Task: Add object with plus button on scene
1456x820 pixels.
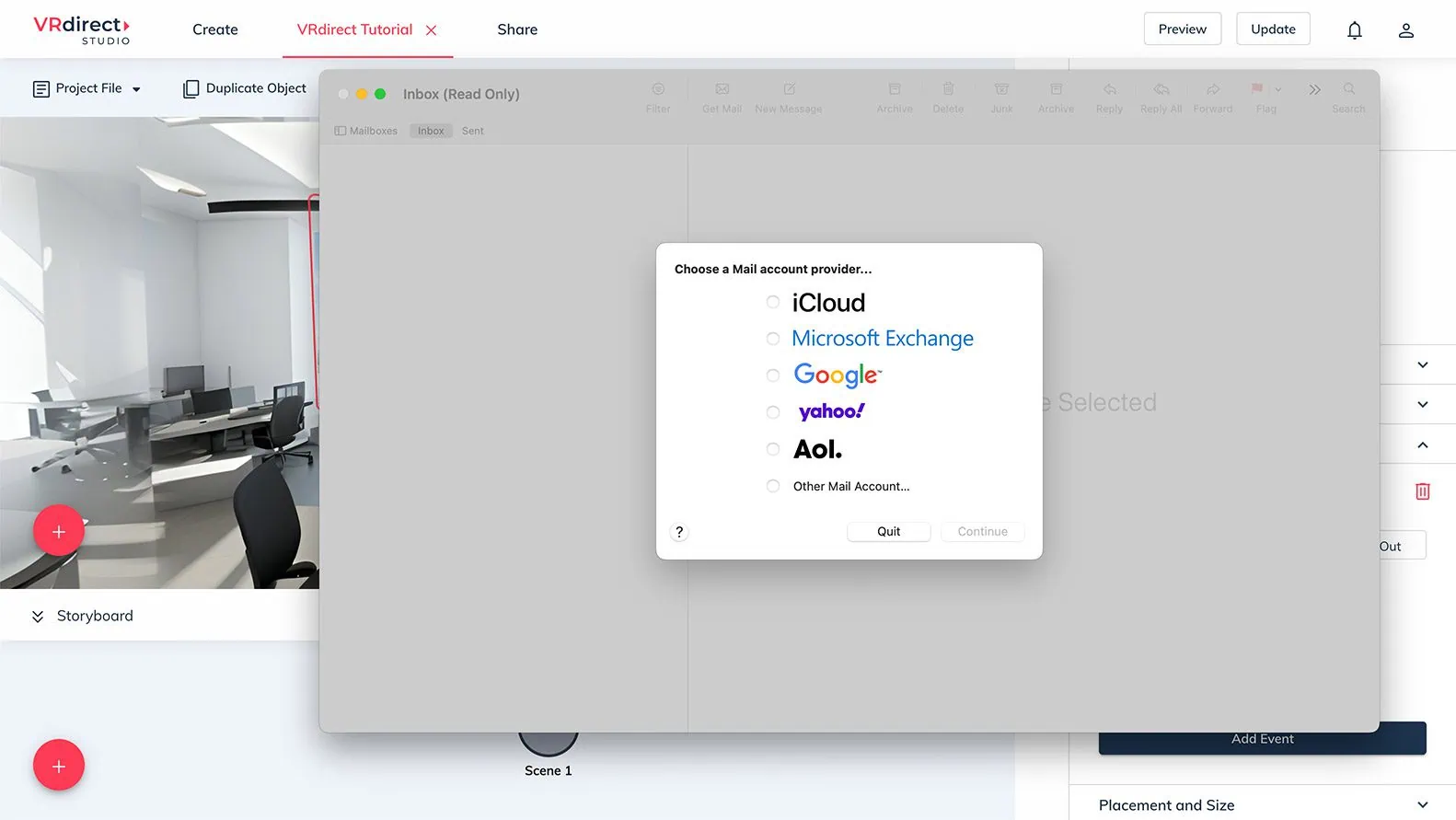Action: click(x=59, y=531)
